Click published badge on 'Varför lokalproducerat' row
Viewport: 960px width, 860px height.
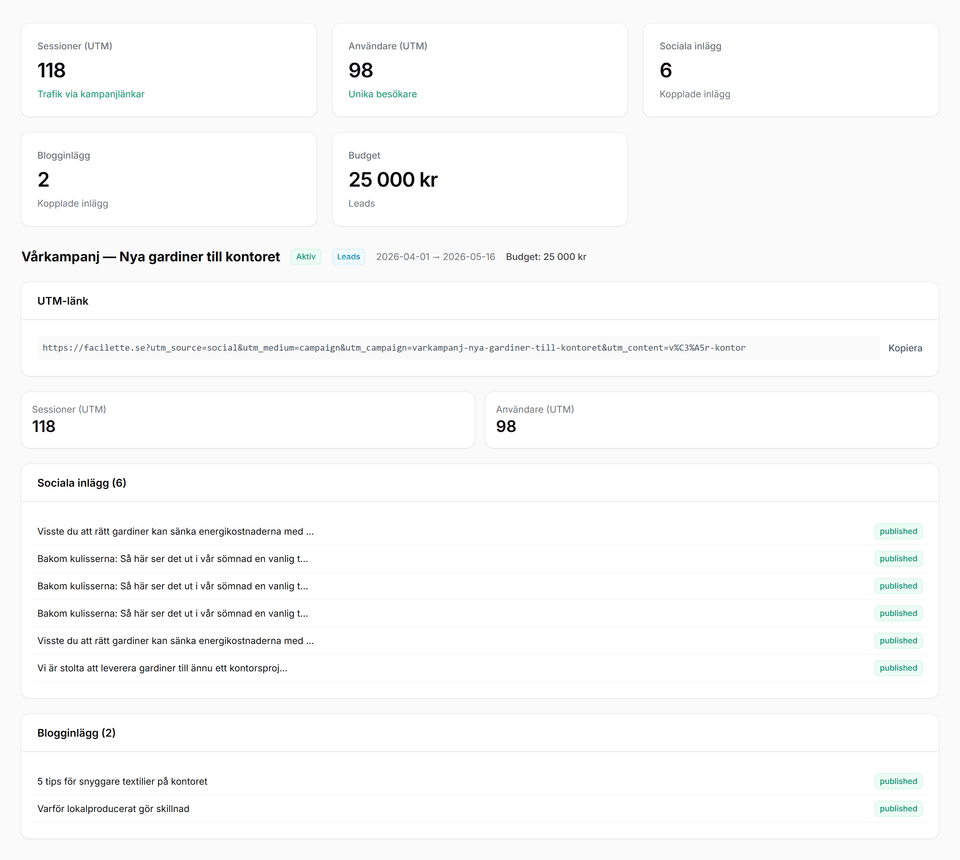(898, 808)
